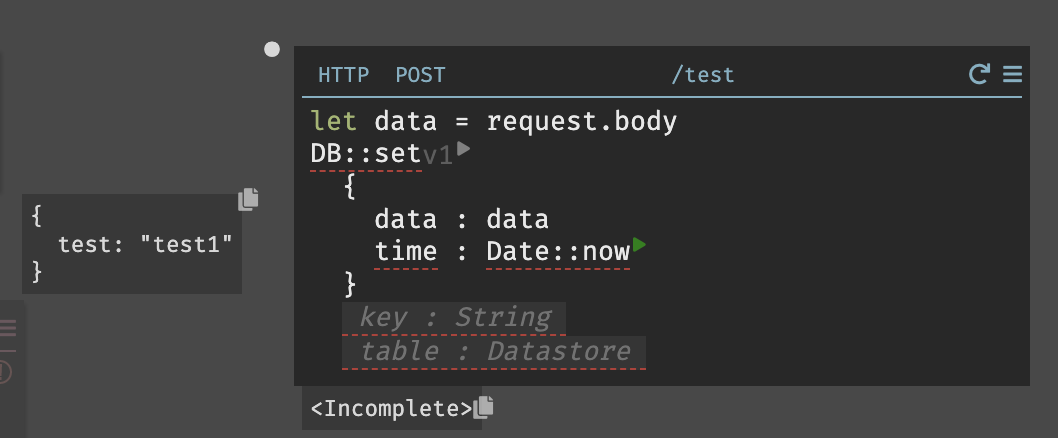Open the reddish hamburger icon at left edge
Image resolution: width=1058 pixels, height=438 pixels.
coord(7,328)
